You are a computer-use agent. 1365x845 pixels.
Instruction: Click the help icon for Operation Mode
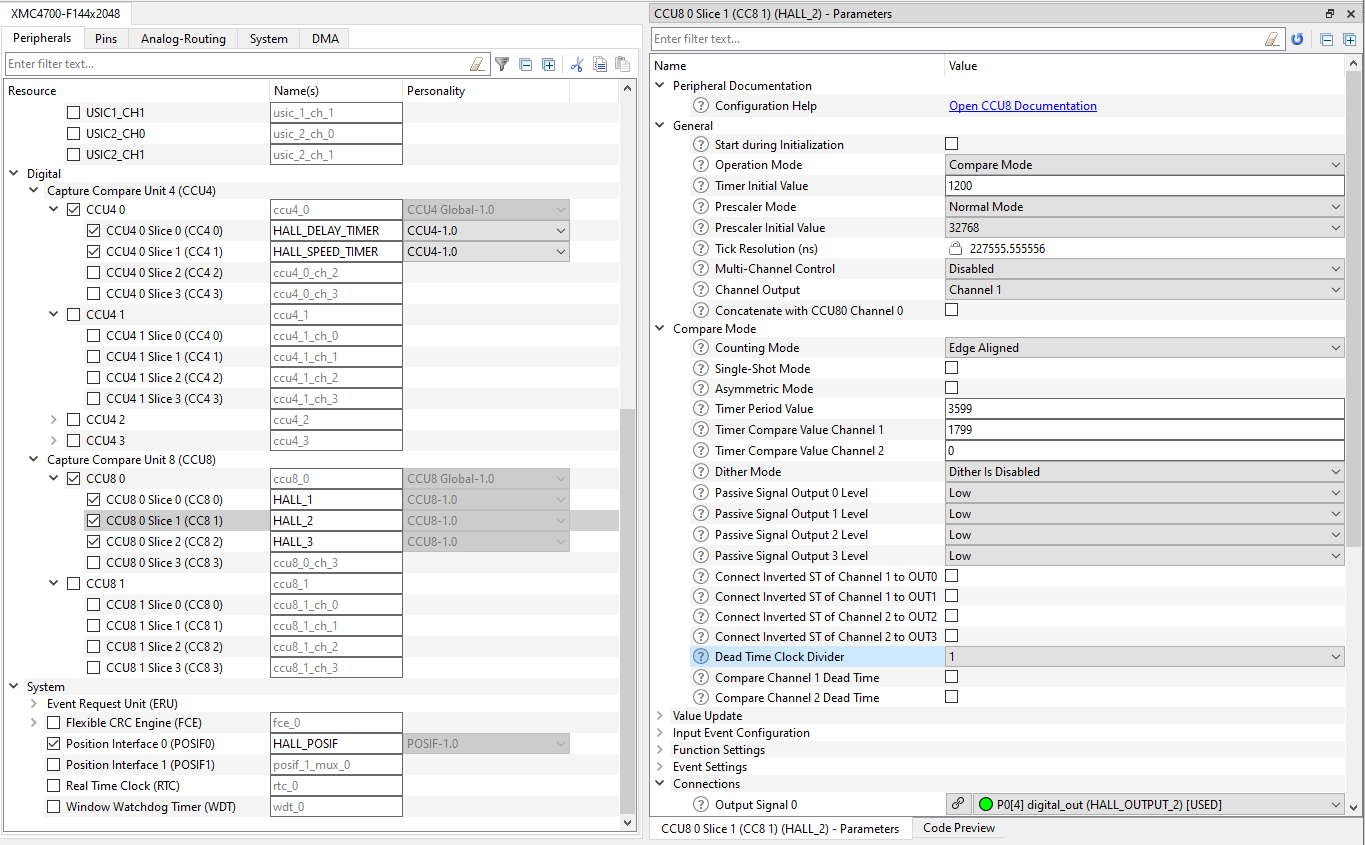click(x=701, y=165)
